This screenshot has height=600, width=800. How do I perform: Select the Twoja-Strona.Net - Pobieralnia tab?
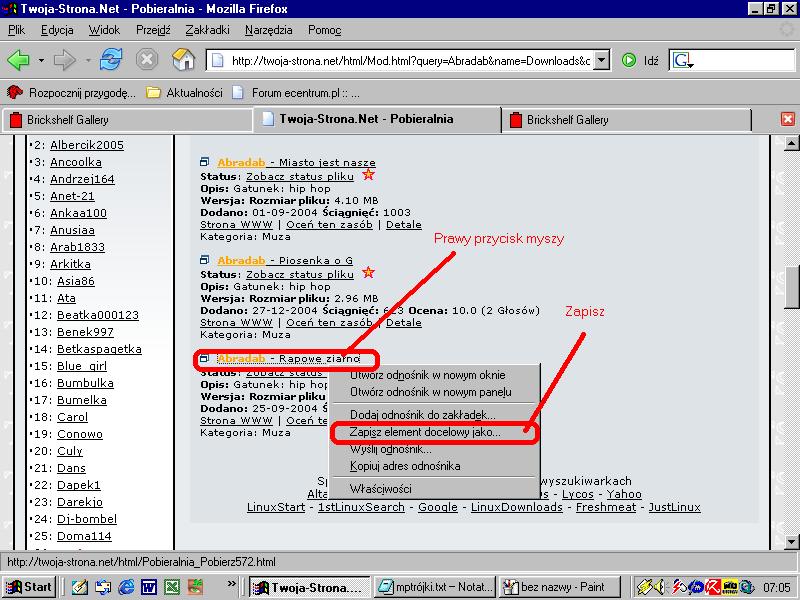coord(378,119)
